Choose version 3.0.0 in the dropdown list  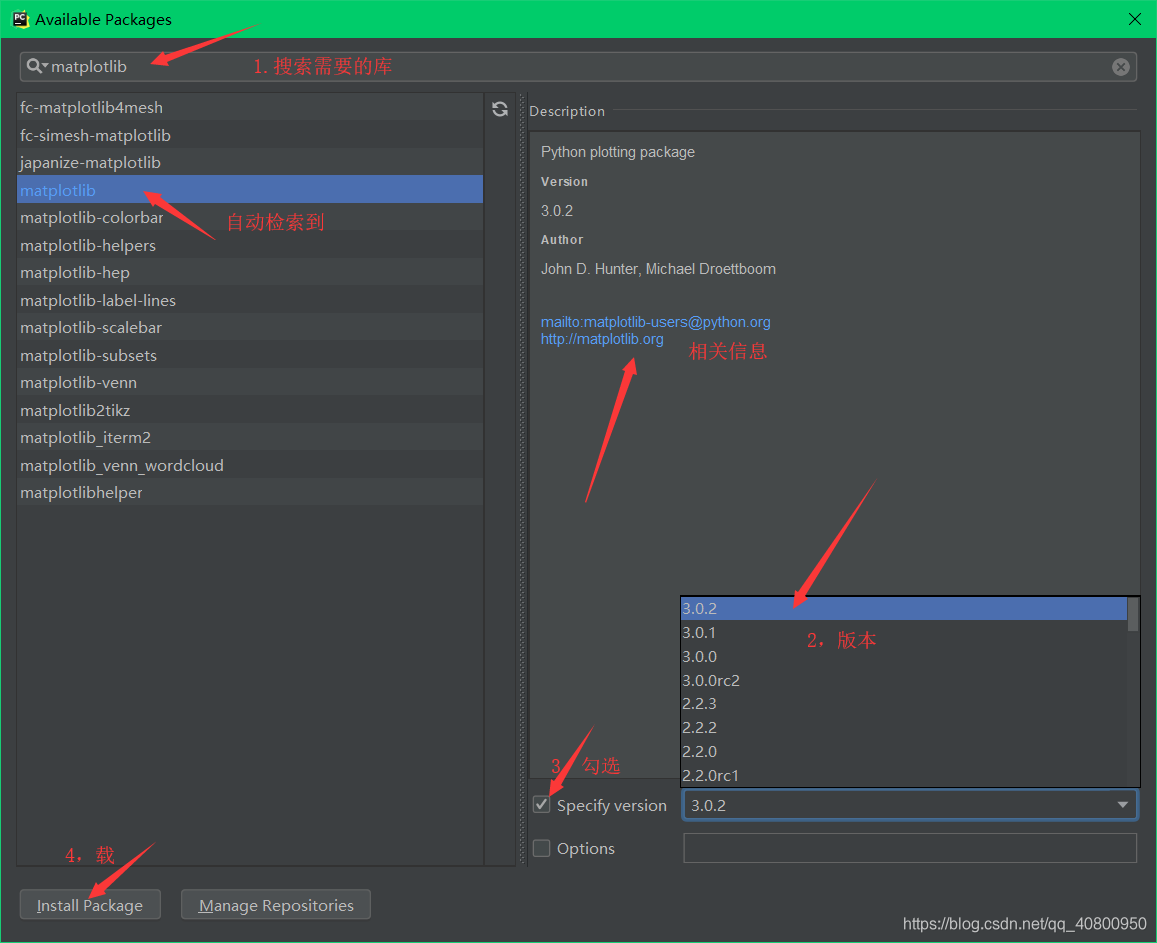904,657
